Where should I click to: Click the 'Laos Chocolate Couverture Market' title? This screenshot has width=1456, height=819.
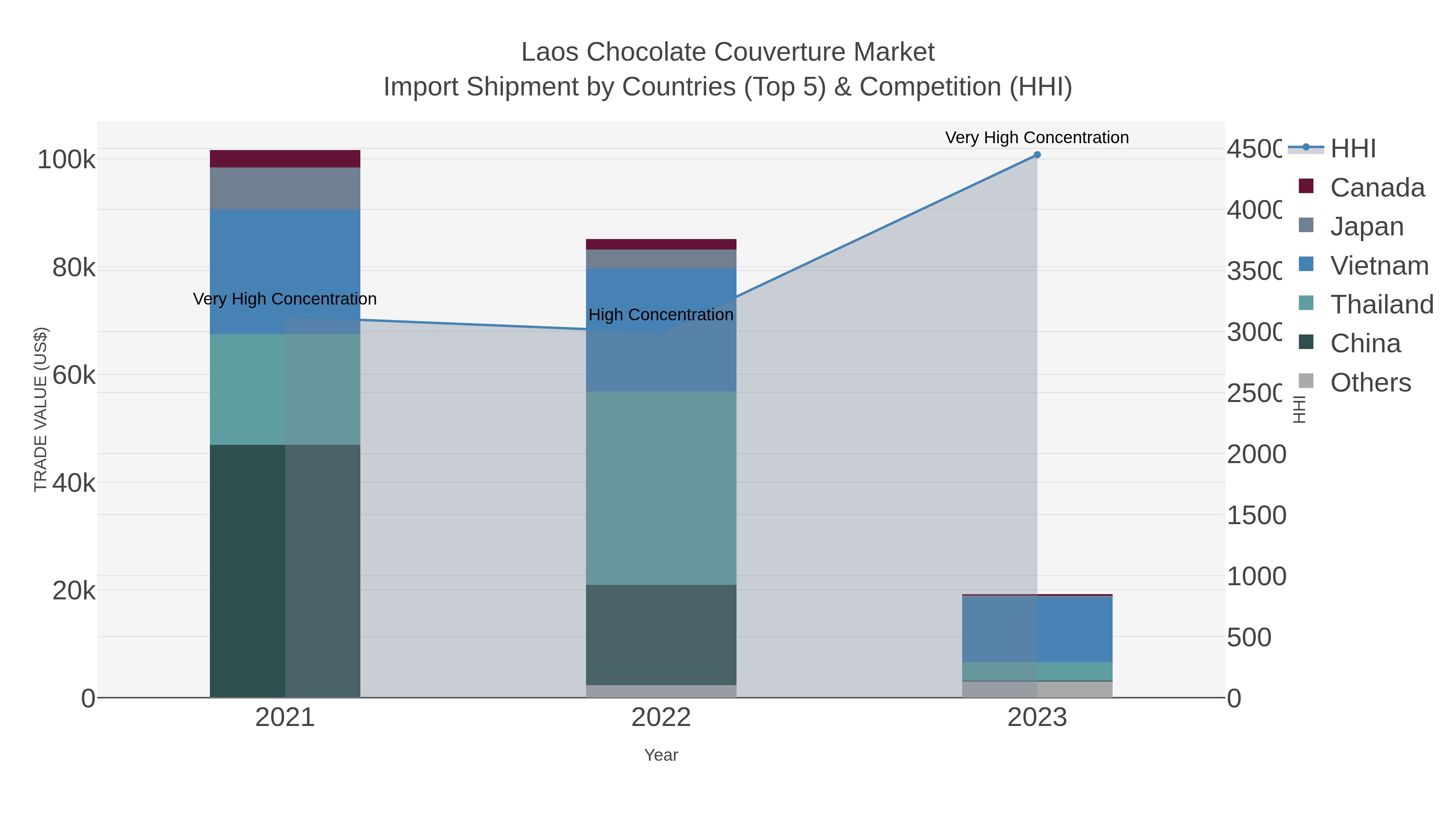pos(728,52)
